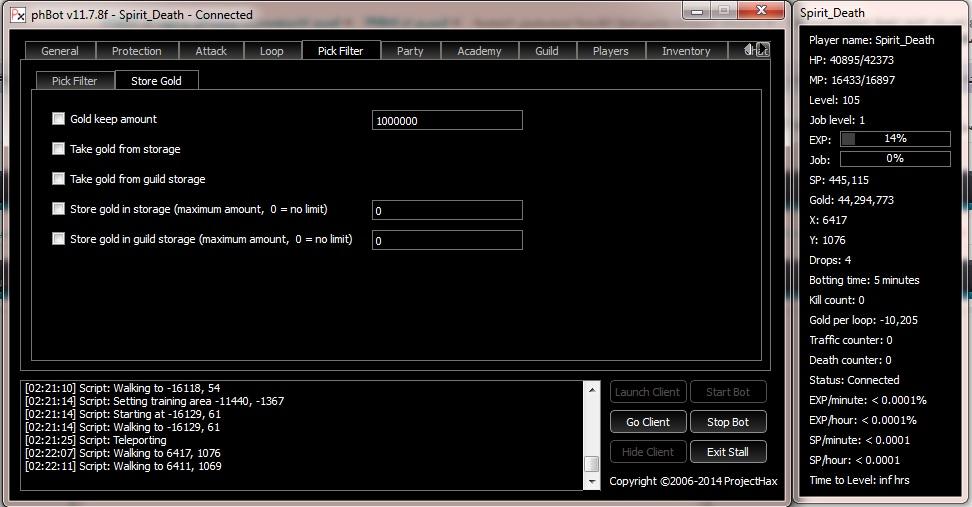Switch to the Pick Filter sub-tab
This screenshot has height=507, width=972.
(x=74, y=81)
